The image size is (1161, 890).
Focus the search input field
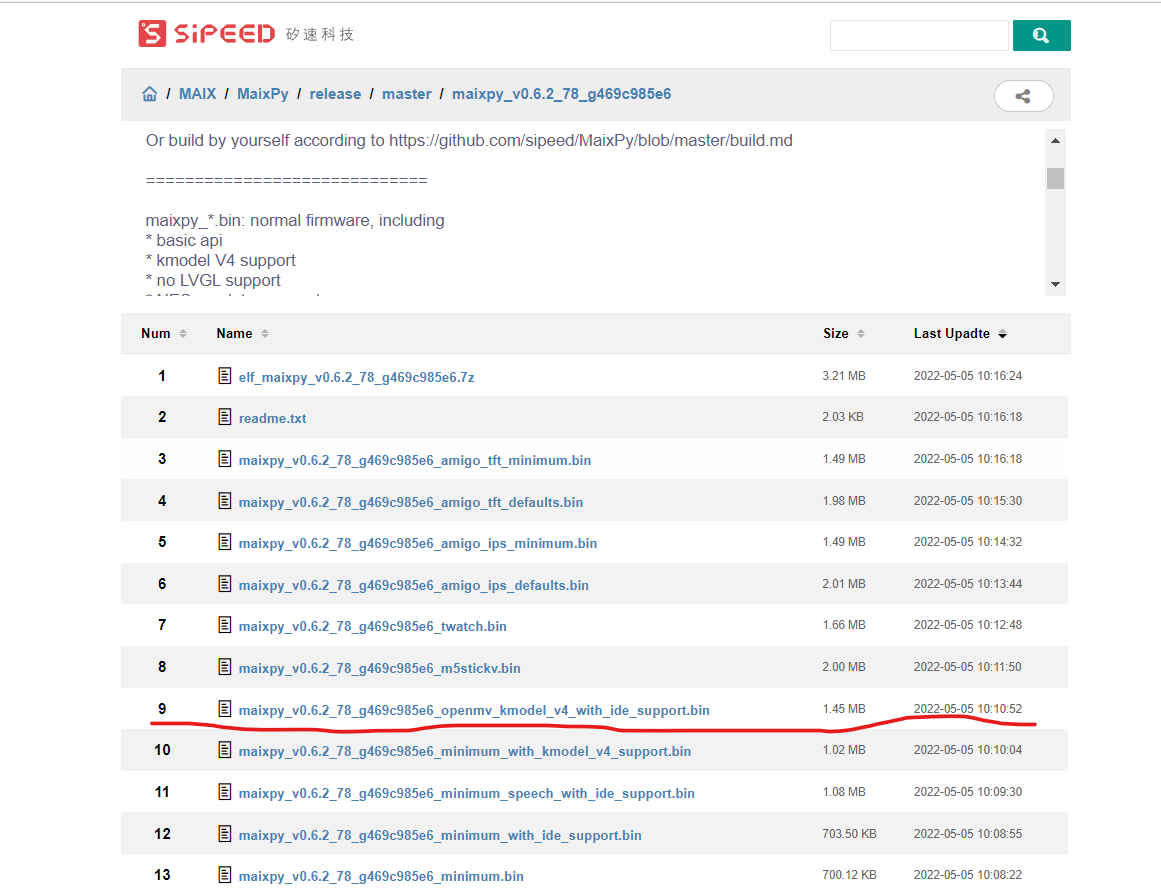click(x=919, y=36)
